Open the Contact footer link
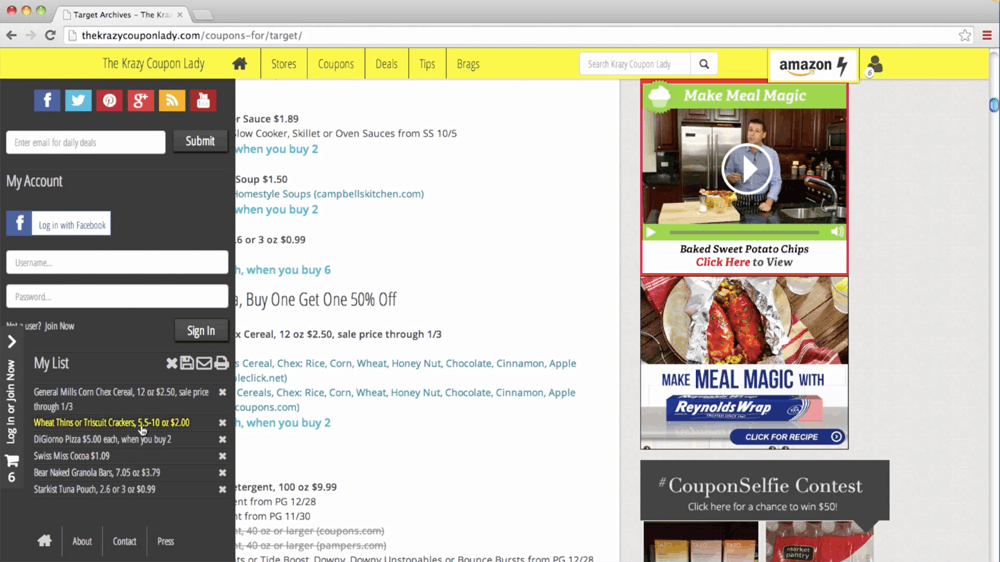This screenshot has width=1000, height=562. 124,541
